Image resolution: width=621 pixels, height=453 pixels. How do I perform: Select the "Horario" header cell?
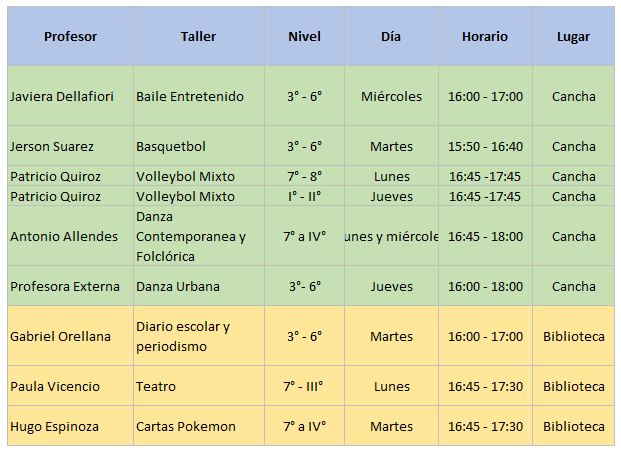[x=484, y=37]
